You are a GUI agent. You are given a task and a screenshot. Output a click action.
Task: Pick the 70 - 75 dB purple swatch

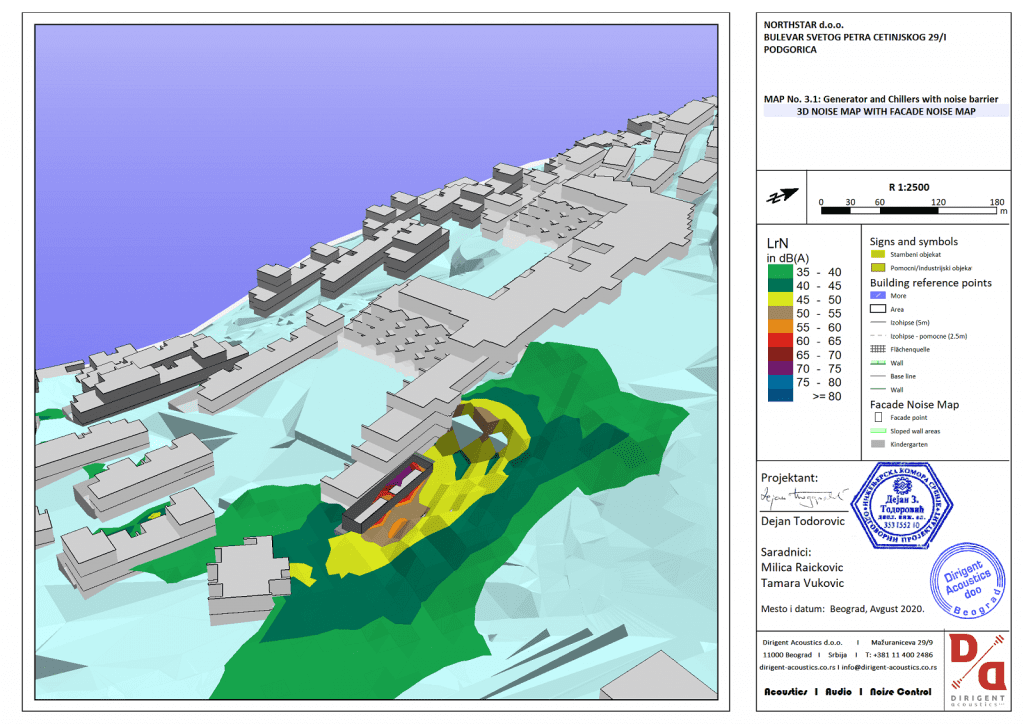pyautogui.click(x=782, y=368)
